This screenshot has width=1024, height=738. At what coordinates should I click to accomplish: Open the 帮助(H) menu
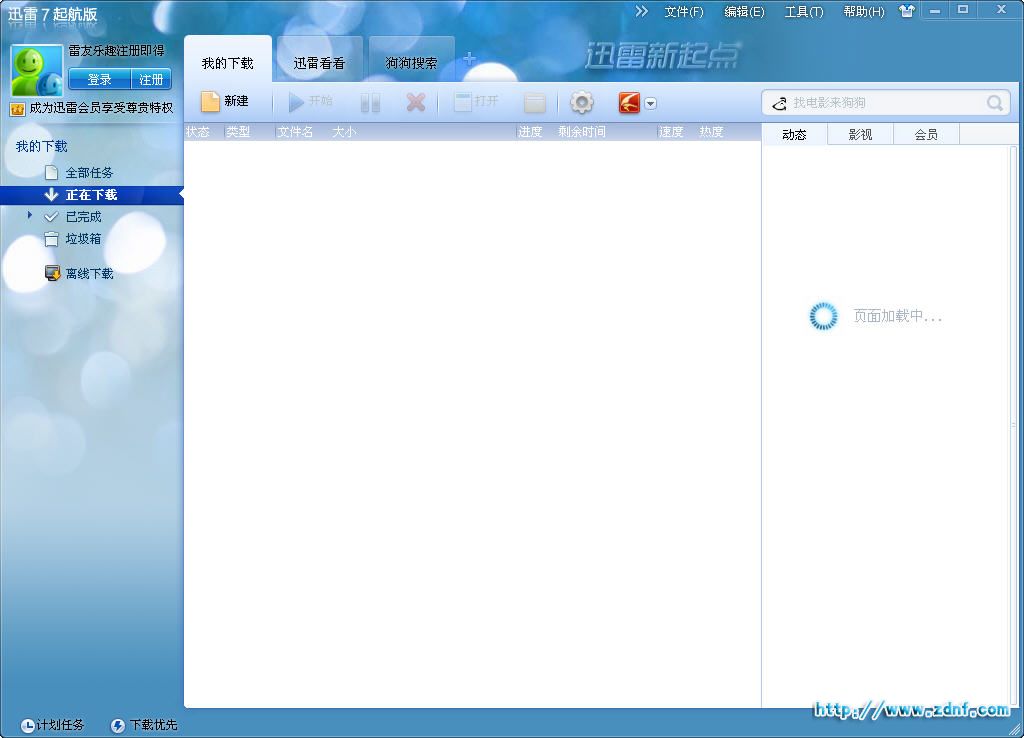pos(863,12)
